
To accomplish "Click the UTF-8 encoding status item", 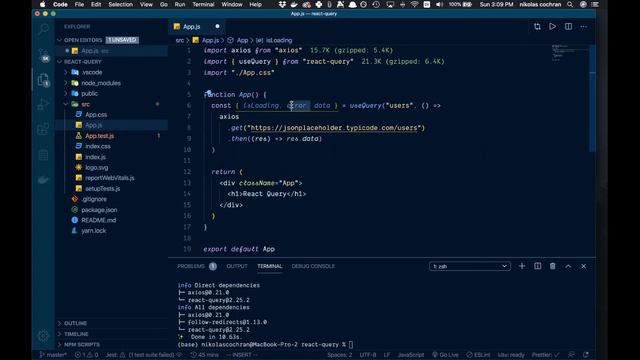I will (x=368, y=355).
